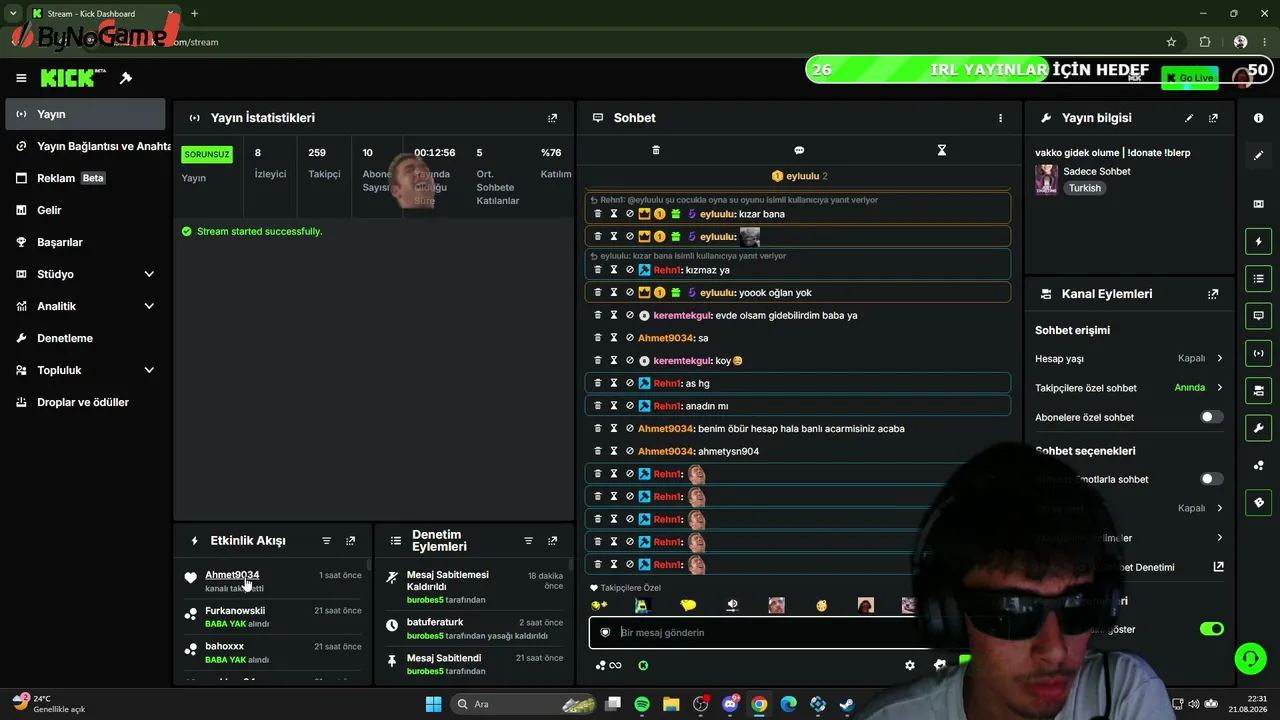Viewport: 1280px width, 720px height.
Task: Click the hourglass icon in Sohbet toolbar
Action: [x=941, y=150]
